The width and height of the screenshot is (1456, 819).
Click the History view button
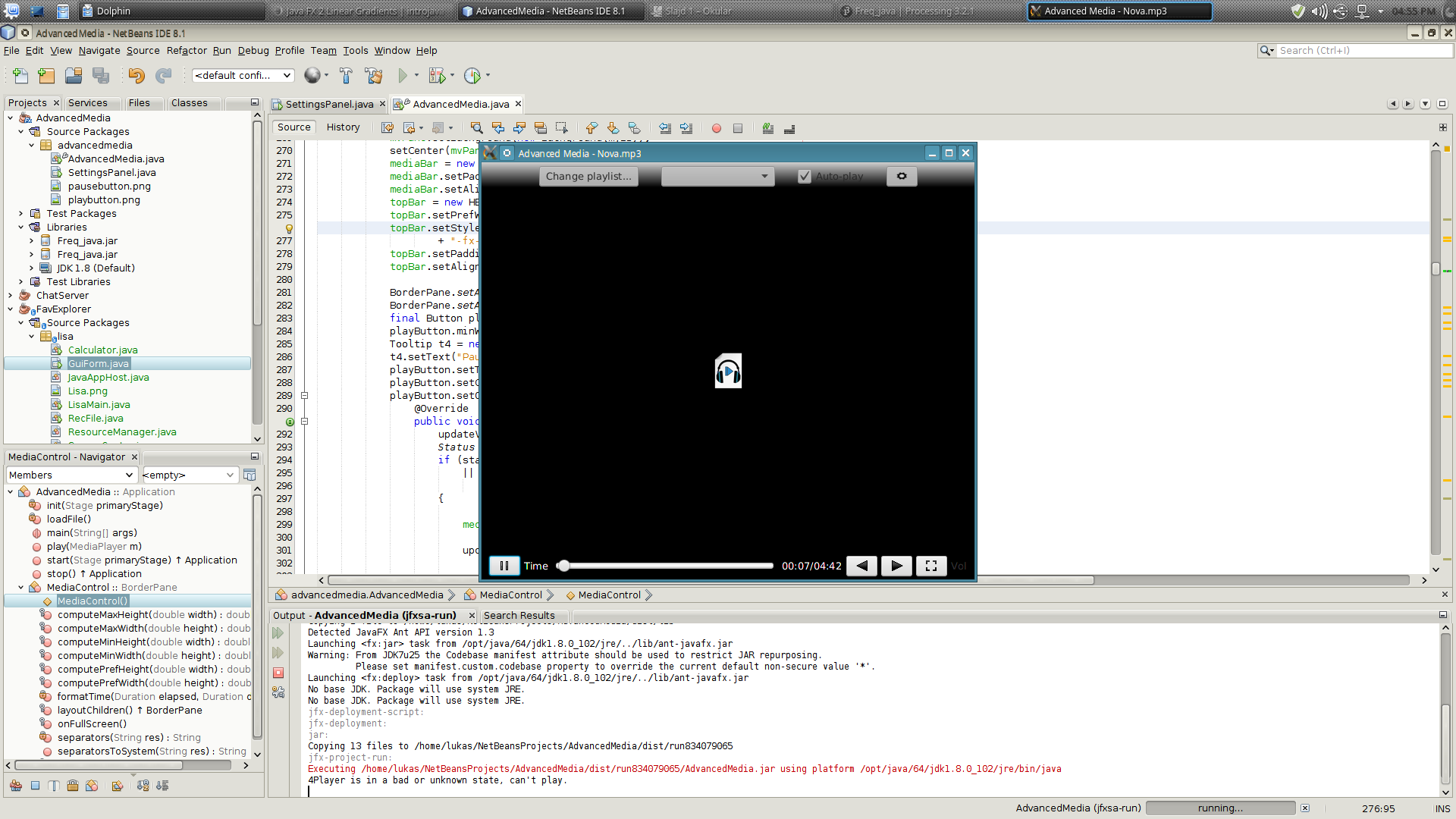click(343, 127)
